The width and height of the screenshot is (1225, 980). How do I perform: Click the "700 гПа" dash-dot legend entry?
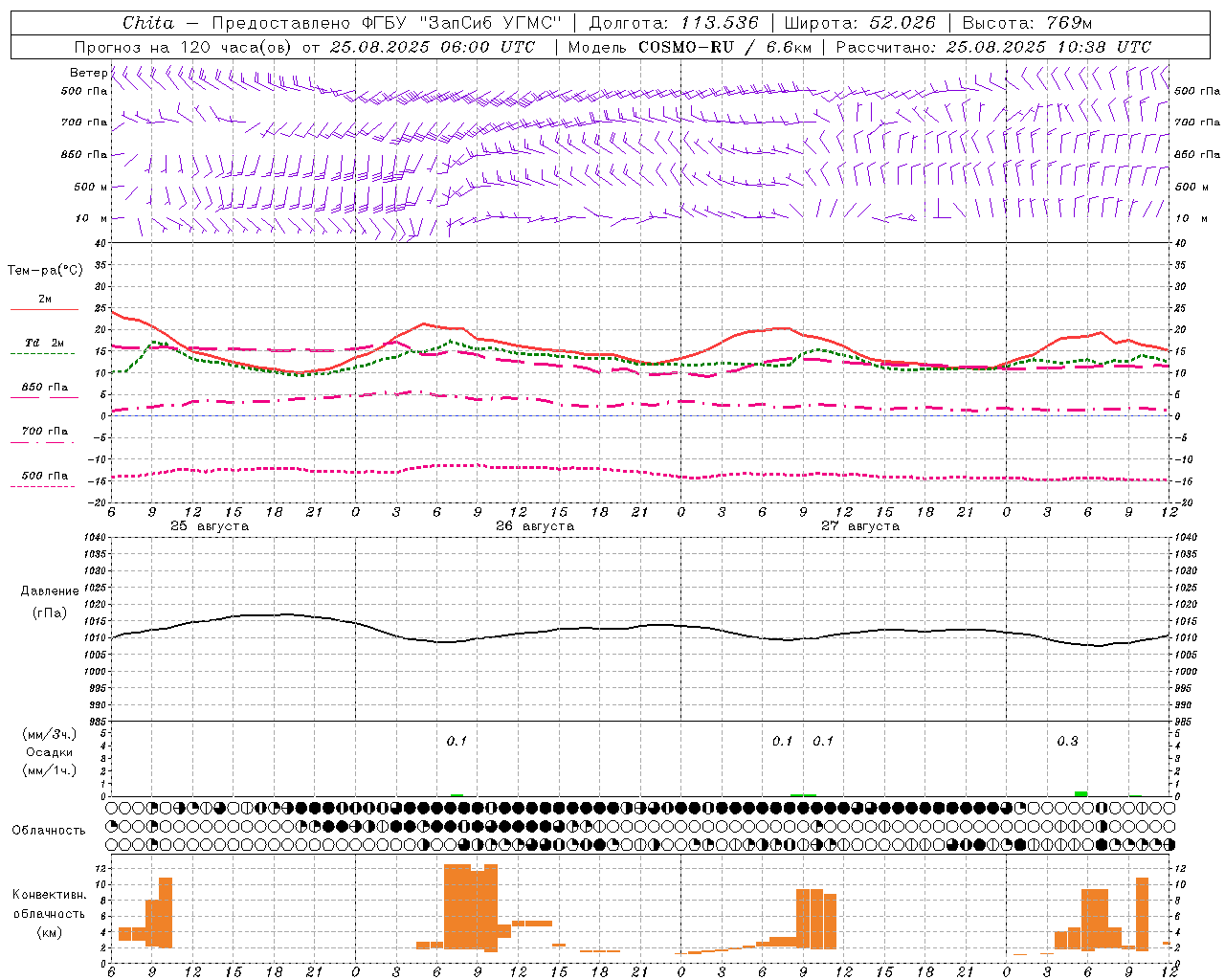[45, 432]
